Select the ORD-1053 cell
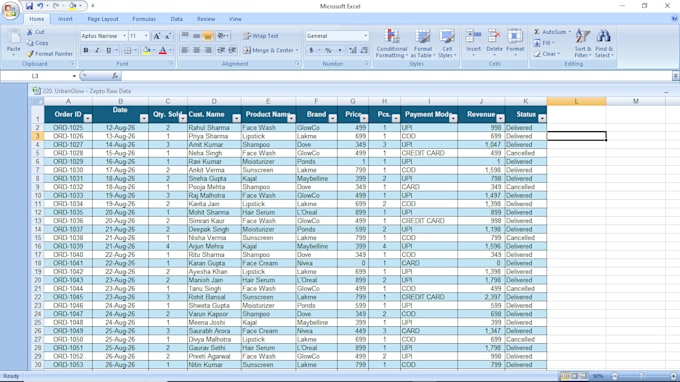 [68, 365]
